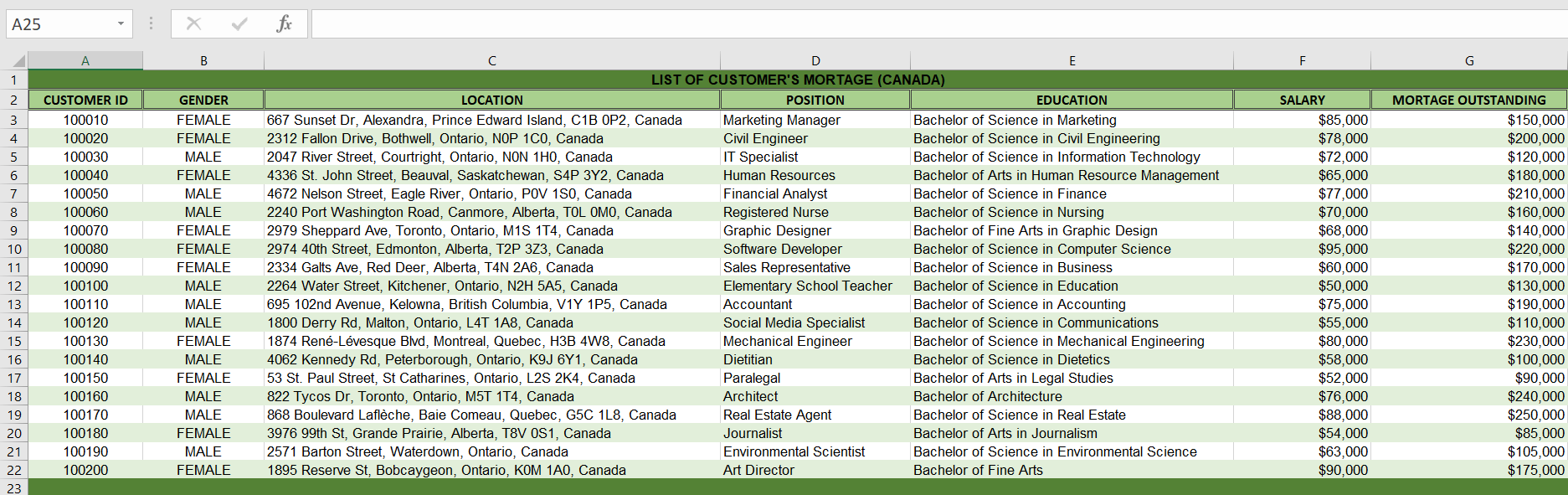Select the Software Developer position cell
The height and width of the screenshot is (495, 1568).
(815, 249)
